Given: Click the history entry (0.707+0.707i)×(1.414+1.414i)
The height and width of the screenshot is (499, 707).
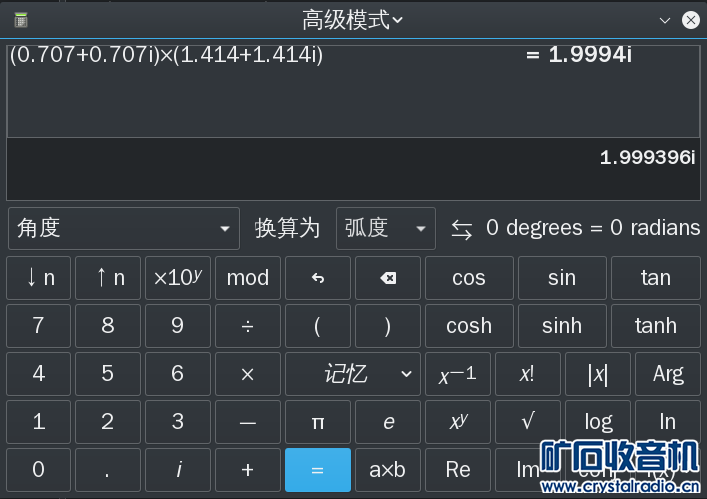Looking at the screenshot, I should click(x=166, y=55).
